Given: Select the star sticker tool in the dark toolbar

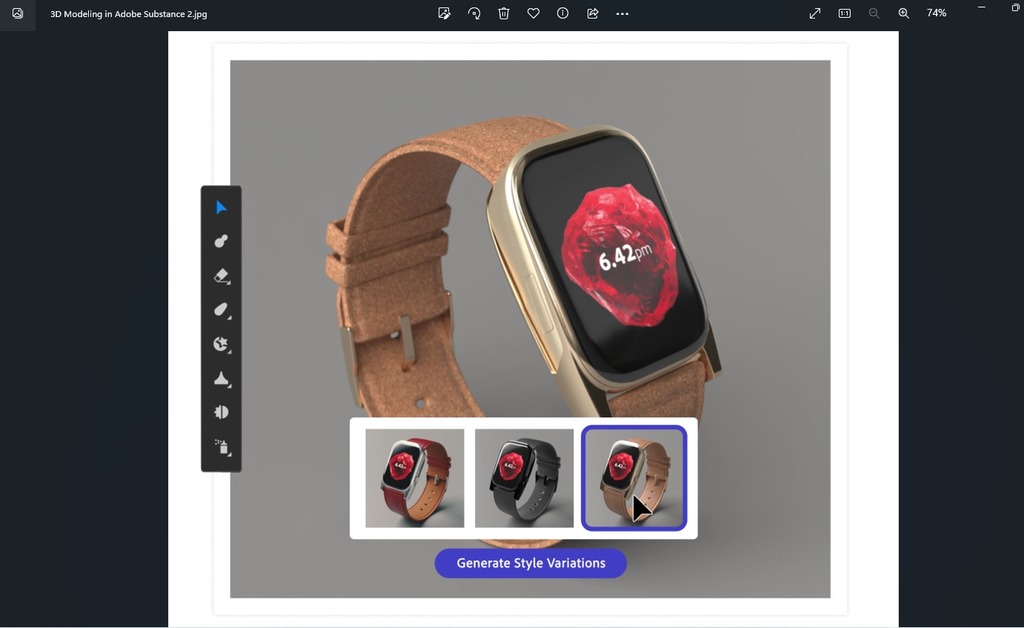Looking at the screenshot, I should click(x=221, y=344).
